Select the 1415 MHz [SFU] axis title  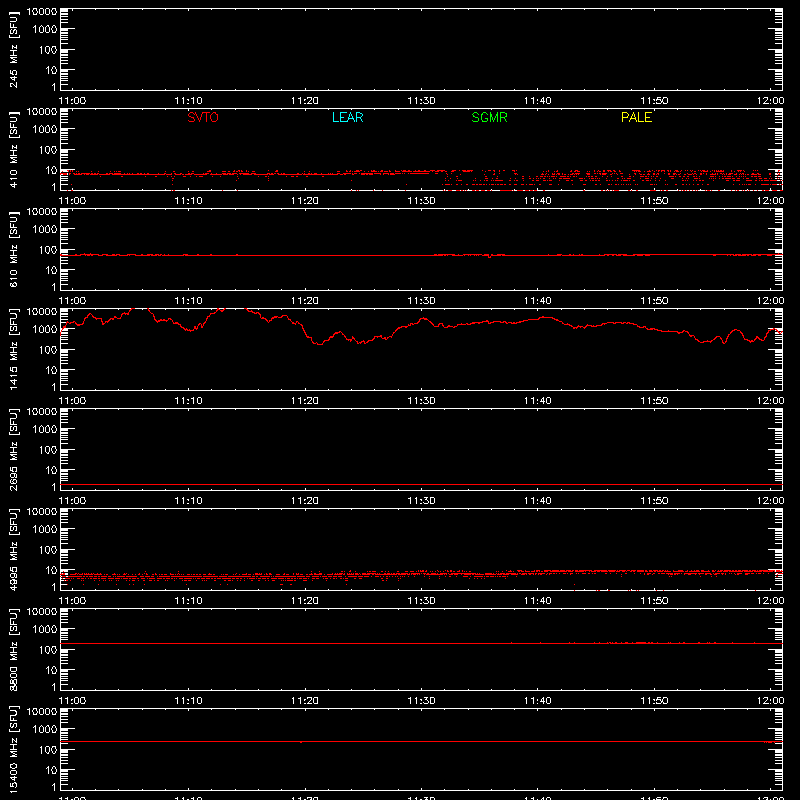pos(14,349)
